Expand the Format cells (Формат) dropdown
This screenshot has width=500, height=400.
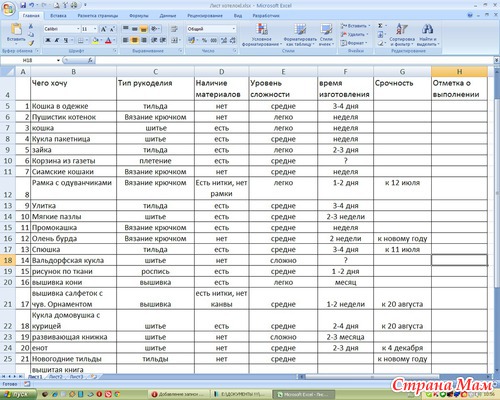click(x=366, y=43)
